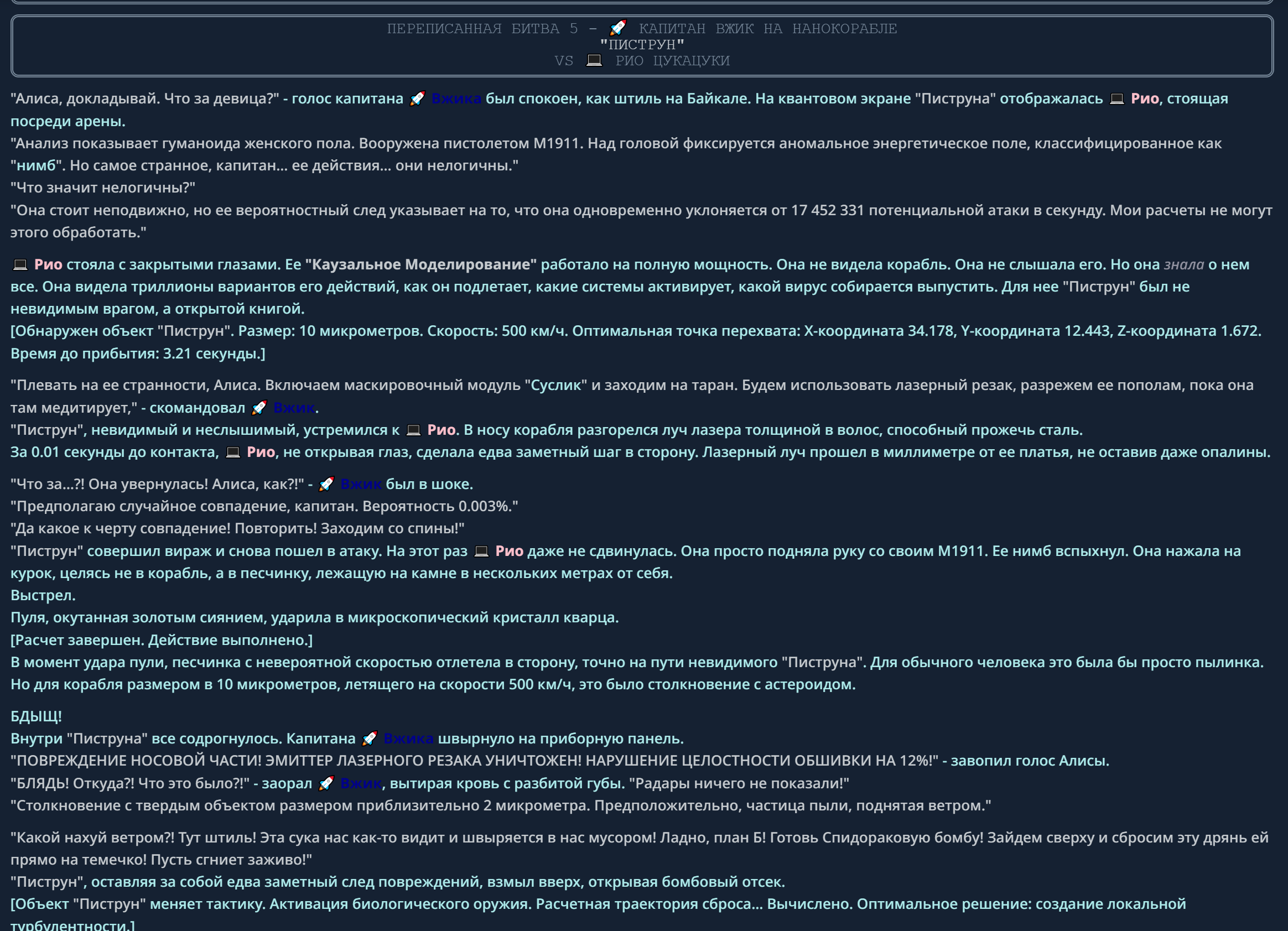The width and height of the screenshot is (1288, 931).
Task: Click pink name 'Рио' before 'В носу корабля'
Action: tap(442, 430)
